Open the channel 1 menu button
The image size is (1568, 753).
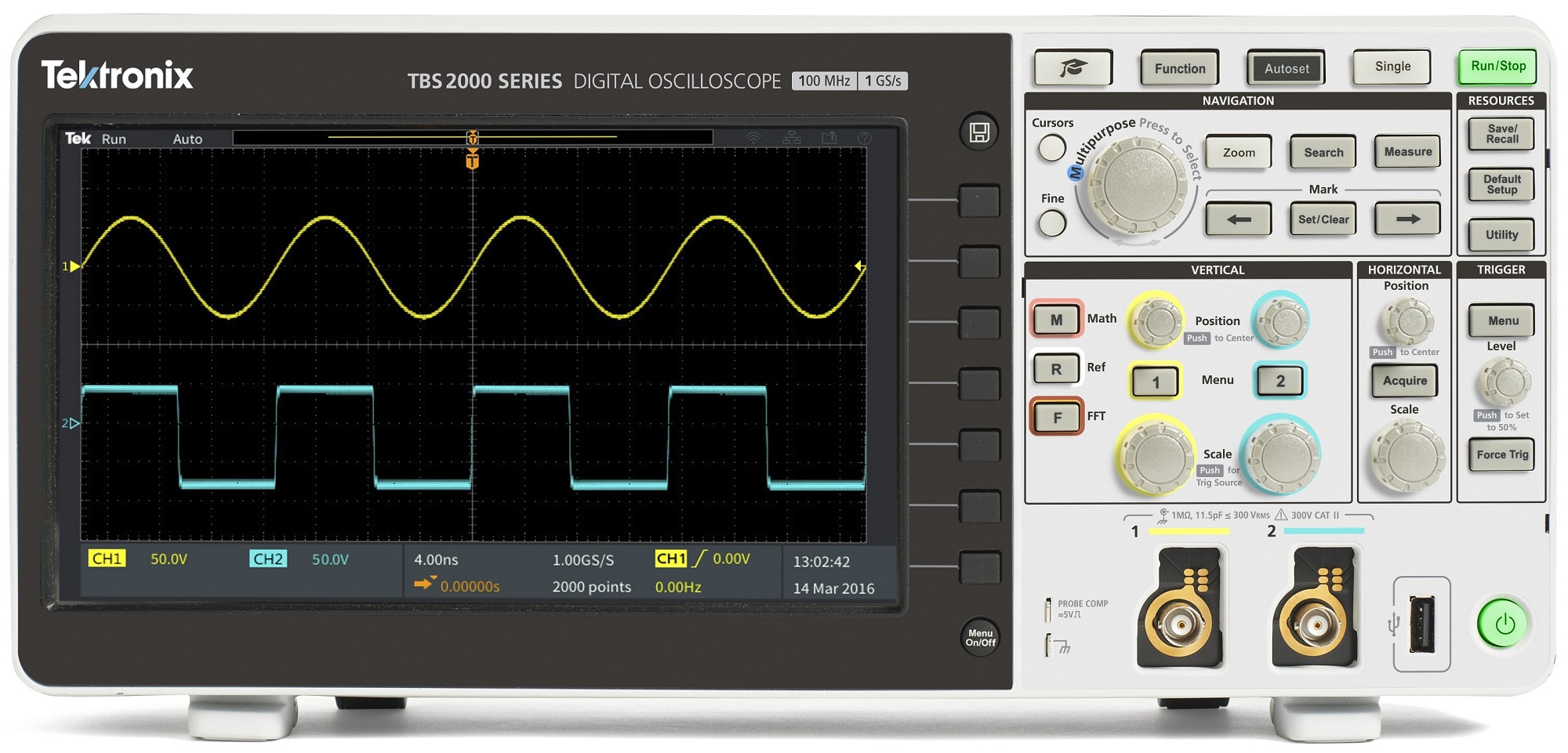click(1155, 382)
